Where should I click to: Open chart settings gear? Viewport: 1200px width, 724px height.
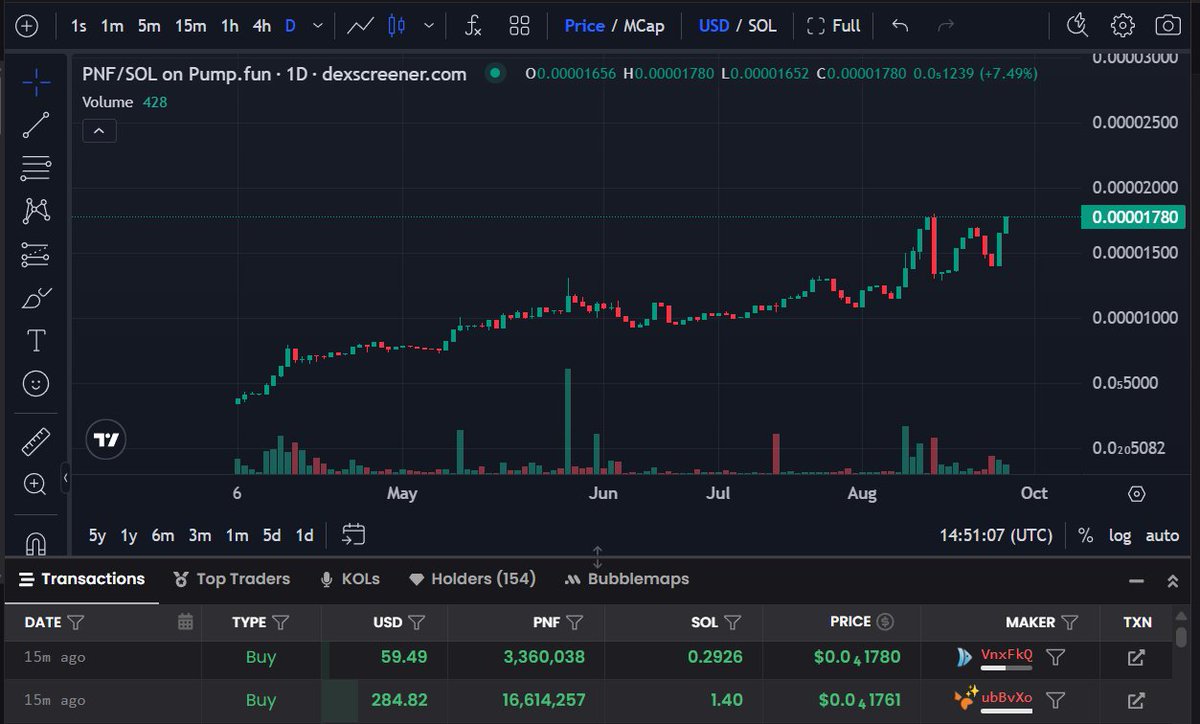[1122, 26]
